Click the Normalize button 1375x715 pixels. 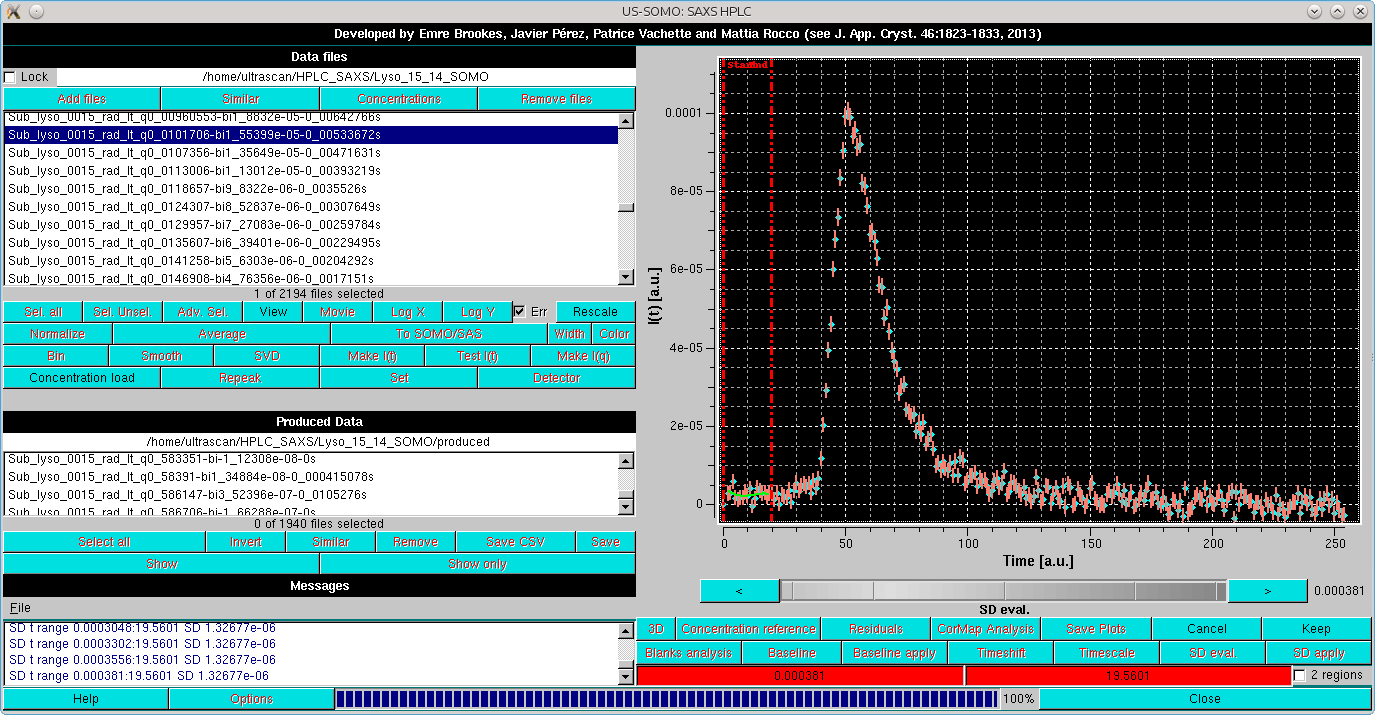pyautogui.click(x=58, y=334)
